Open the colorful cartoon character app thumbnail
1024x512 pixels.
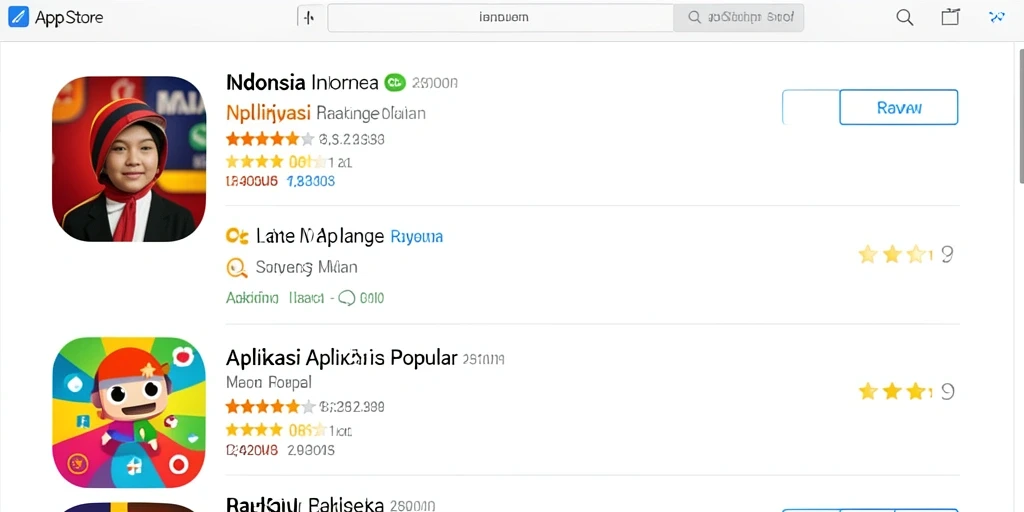[129, 412]
